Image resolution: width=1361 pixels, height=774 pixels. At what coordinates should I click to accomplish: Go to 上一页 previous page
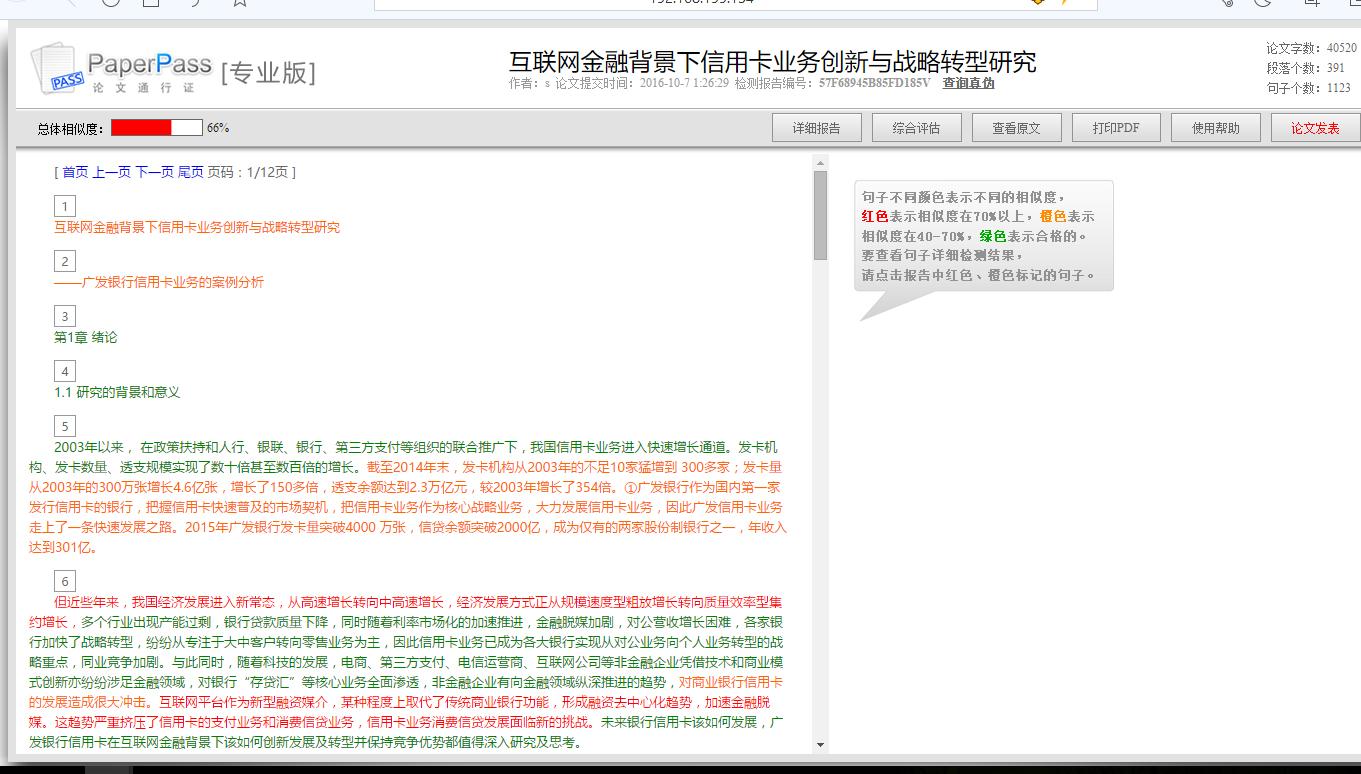(111, 172)
